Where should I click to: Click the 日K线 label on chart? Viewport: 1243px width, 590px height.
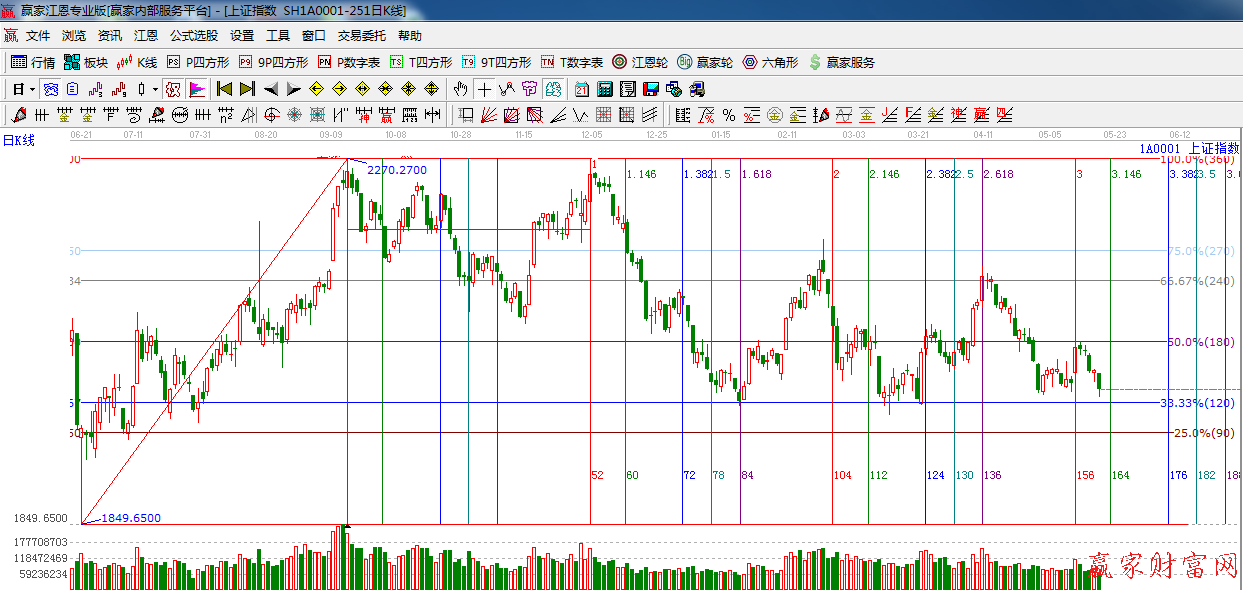tap(19, 141)
